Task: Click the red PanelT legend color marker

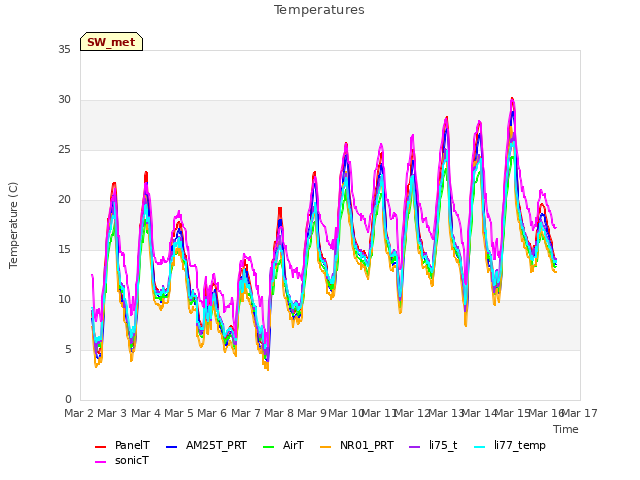Action: [x=100, y=447]
